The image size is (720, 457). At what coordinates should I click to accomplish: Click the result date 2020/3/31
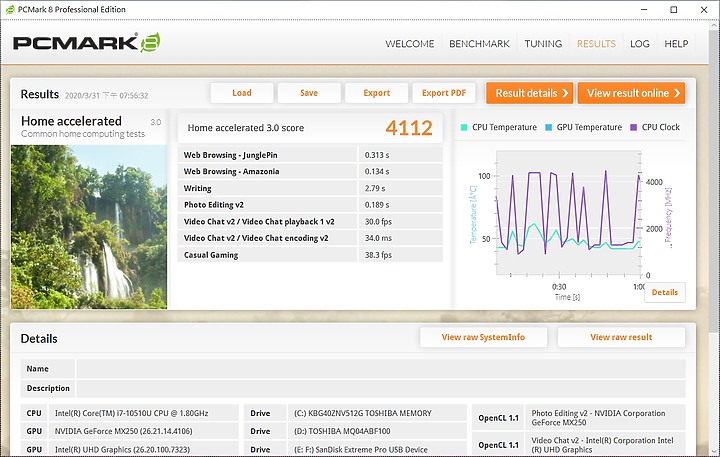pos(106,96)
